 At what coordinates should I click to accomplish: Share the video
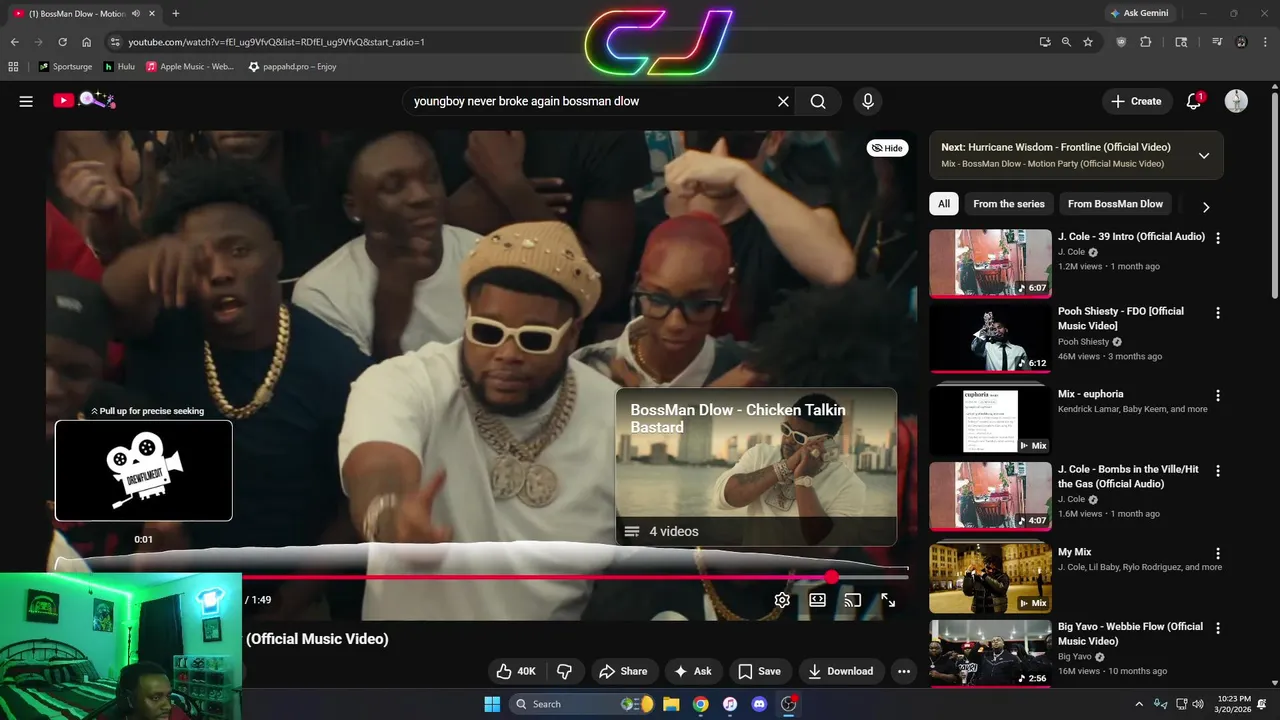(622, 671)
